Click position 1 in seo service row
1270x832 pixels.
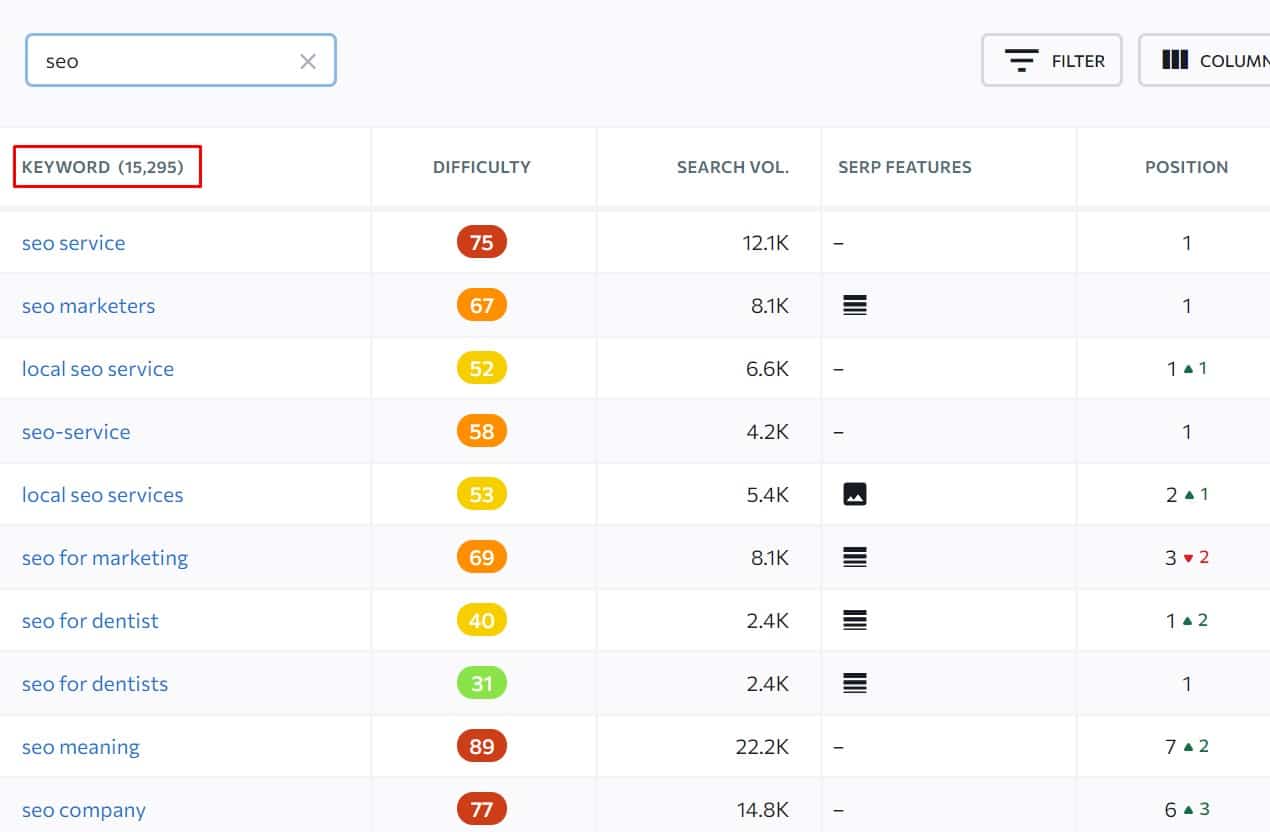1187,243
